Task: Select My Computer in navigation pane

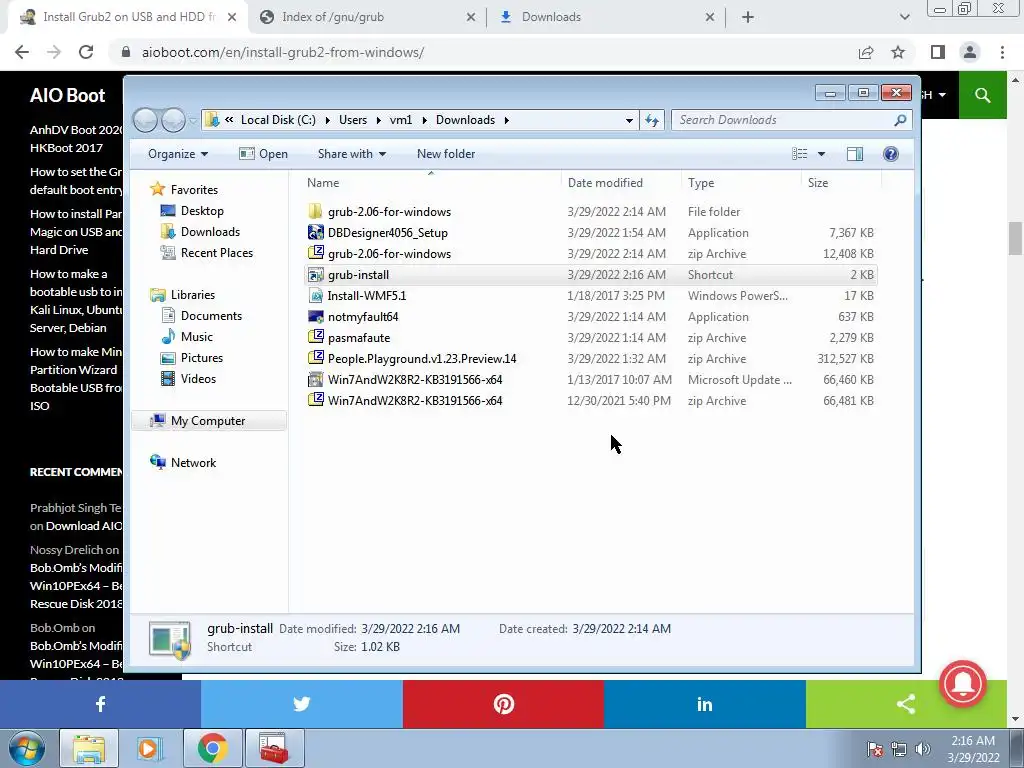Action: point(208,421)
